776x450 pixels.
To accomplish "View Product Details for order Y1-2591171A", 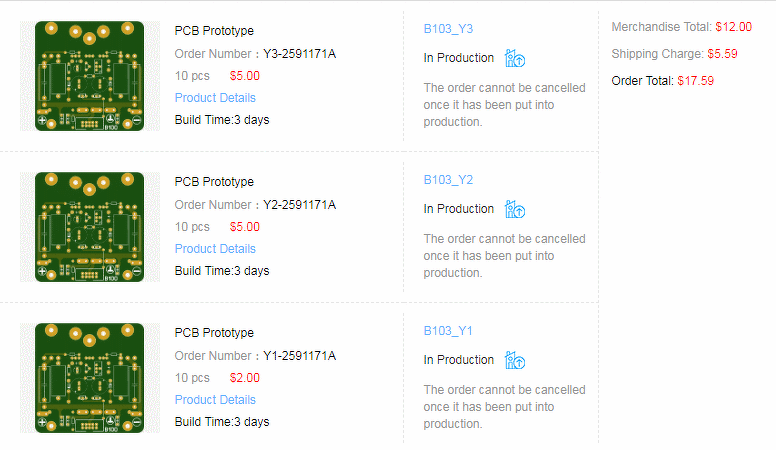I will click(x=215, y=400).
